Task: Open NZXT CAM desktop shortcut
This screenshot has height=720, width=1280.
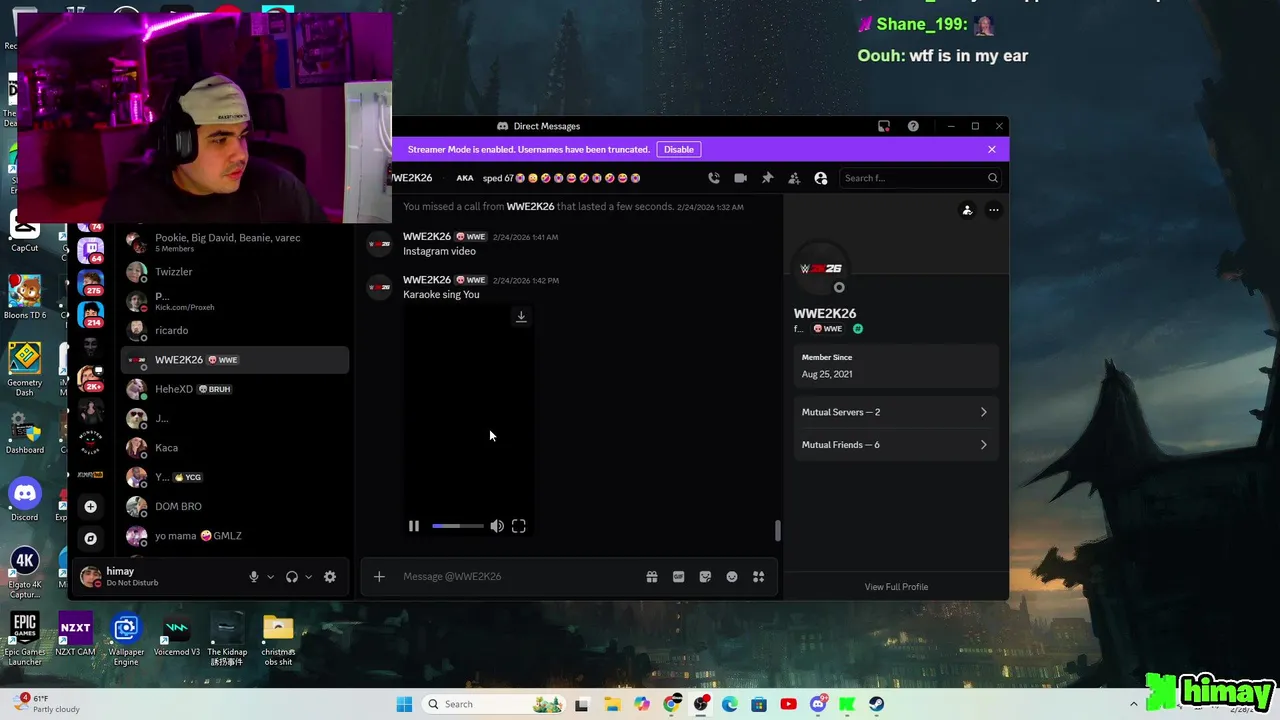Action: (75, 636)
